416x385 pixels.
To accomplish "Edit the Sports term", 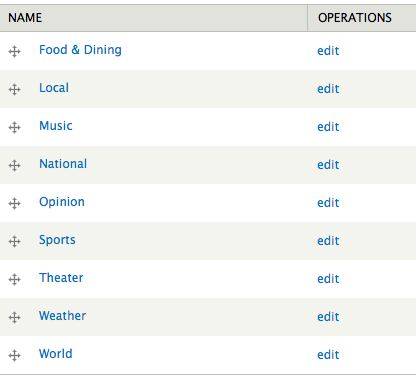I will point(328,241).
